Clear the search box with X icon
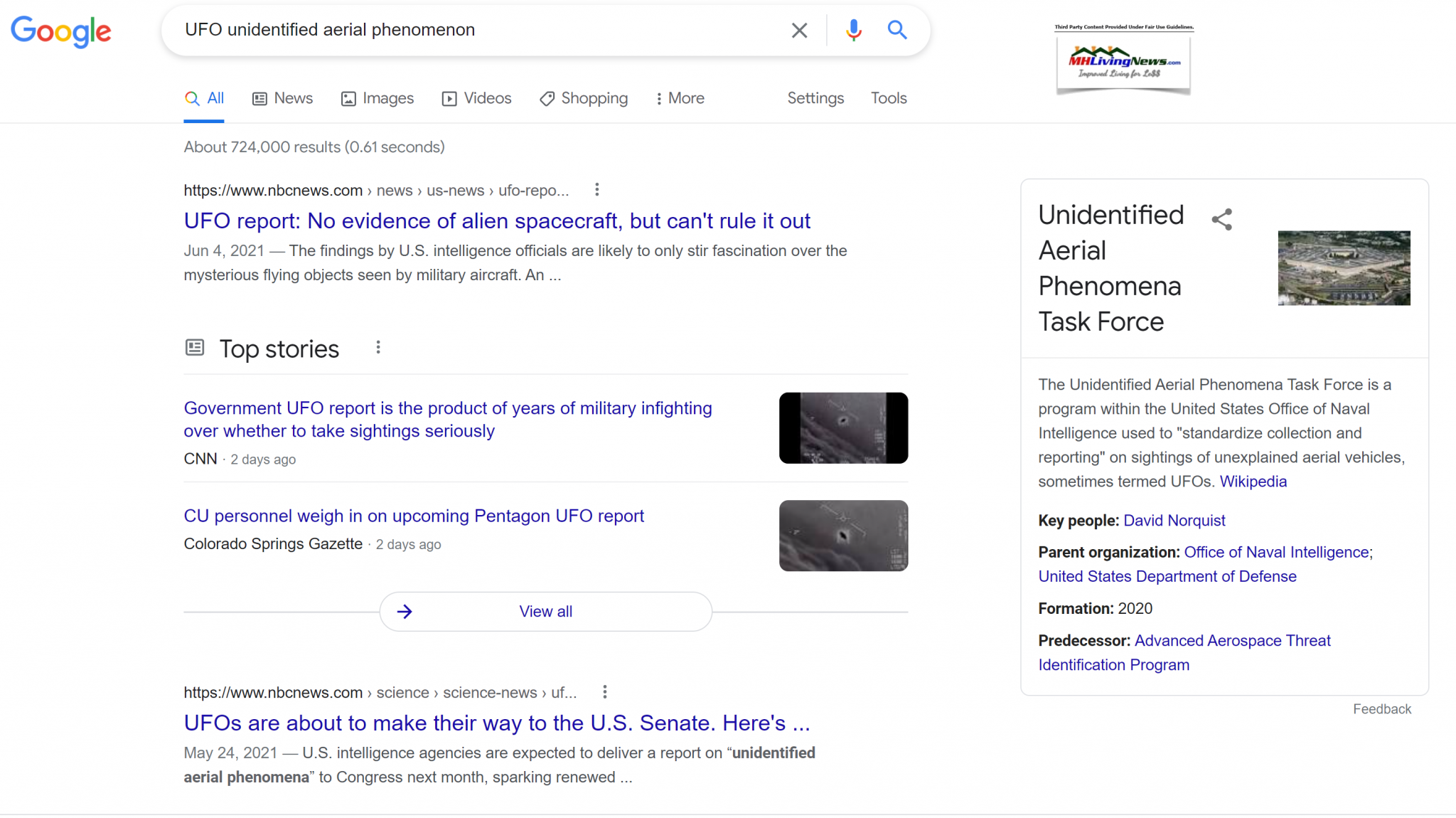This screenshot has height=818, width=1456. click(799, 30)
